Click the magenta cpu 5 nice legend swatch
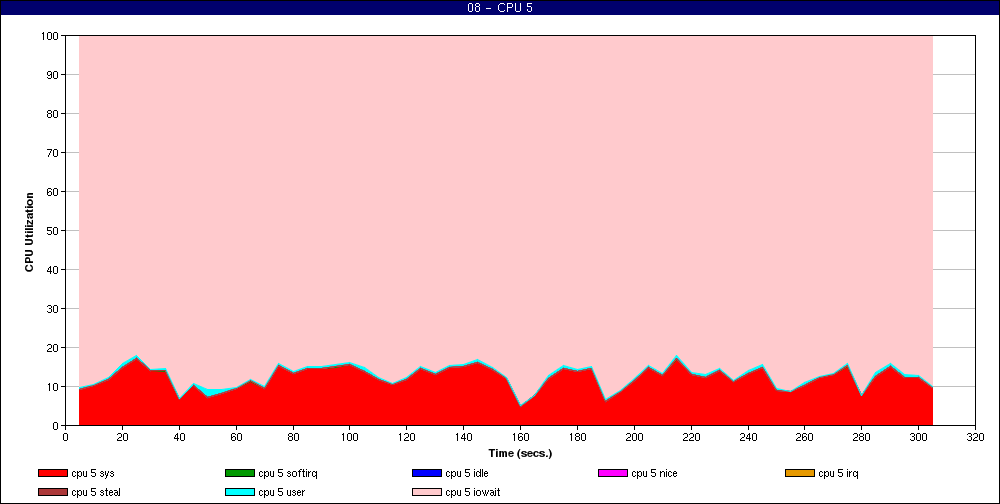This screenshot has width=1000, height=504. (613, 473)
